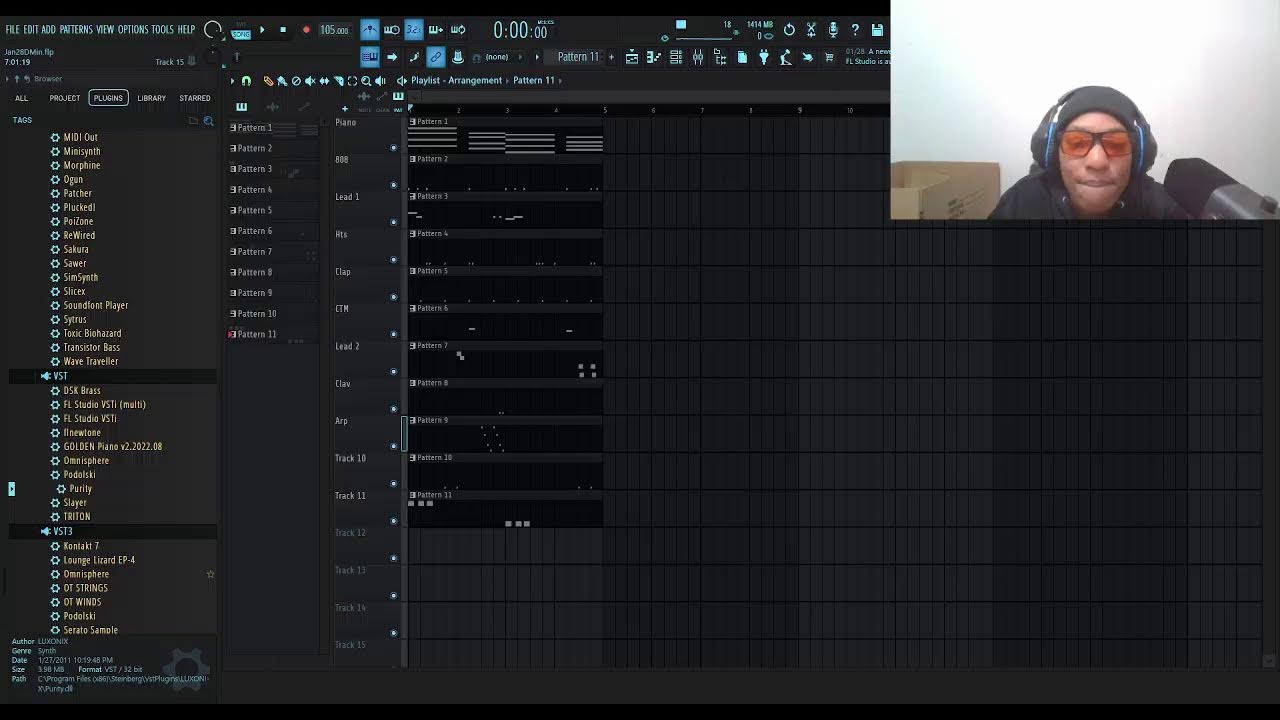This screenshot has width=1280, height=720.
Task: Open the PATTERNS menu
Action: [x=76, y=30]
